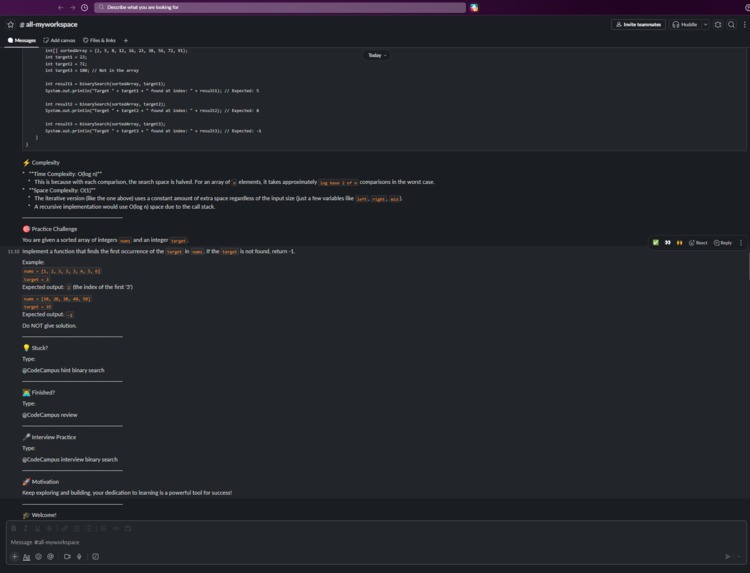Insert a code block in composer
750x573 pixels.
[128, 528]
